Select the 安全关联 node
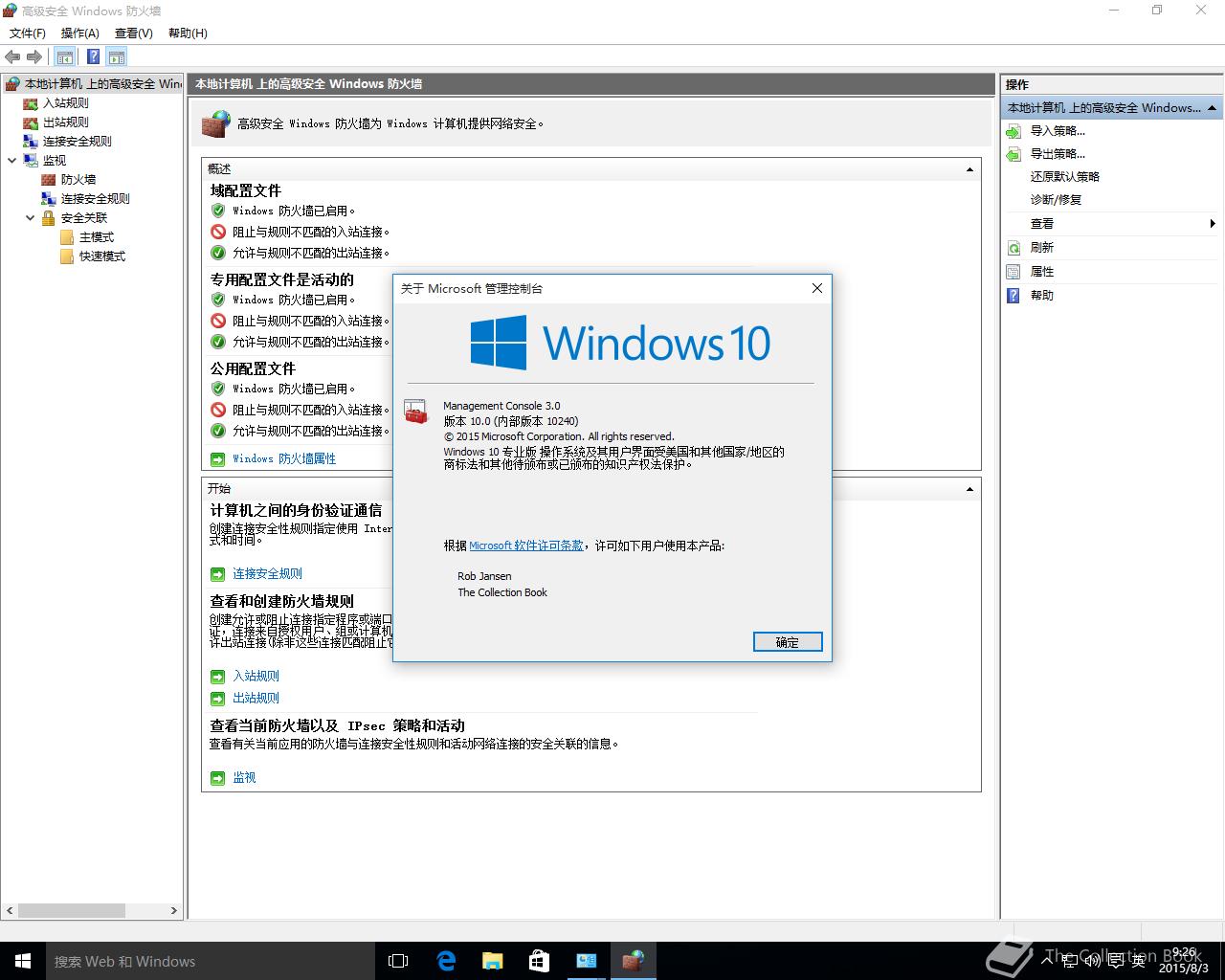This screenshot has width=1225, height=980. click(83, 217)
